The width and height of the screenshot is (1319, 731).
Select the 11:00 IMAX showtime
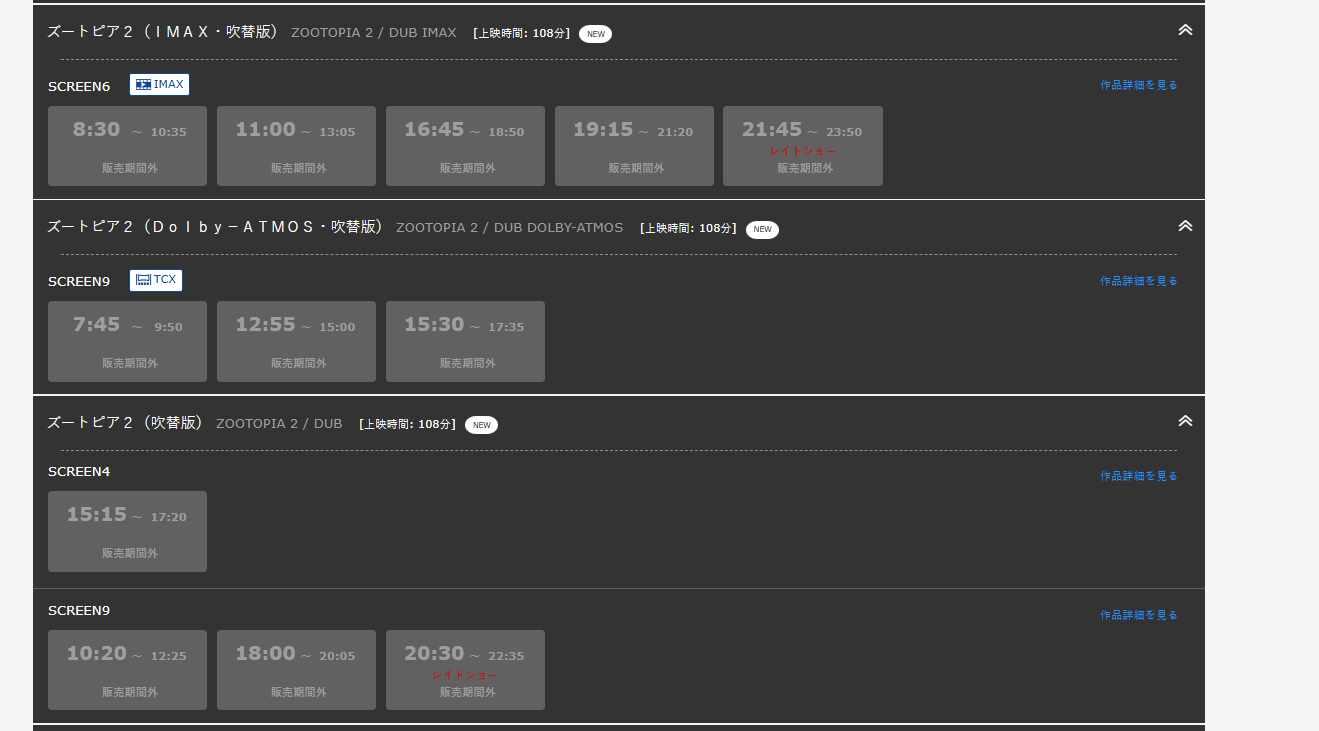(296, 146)
